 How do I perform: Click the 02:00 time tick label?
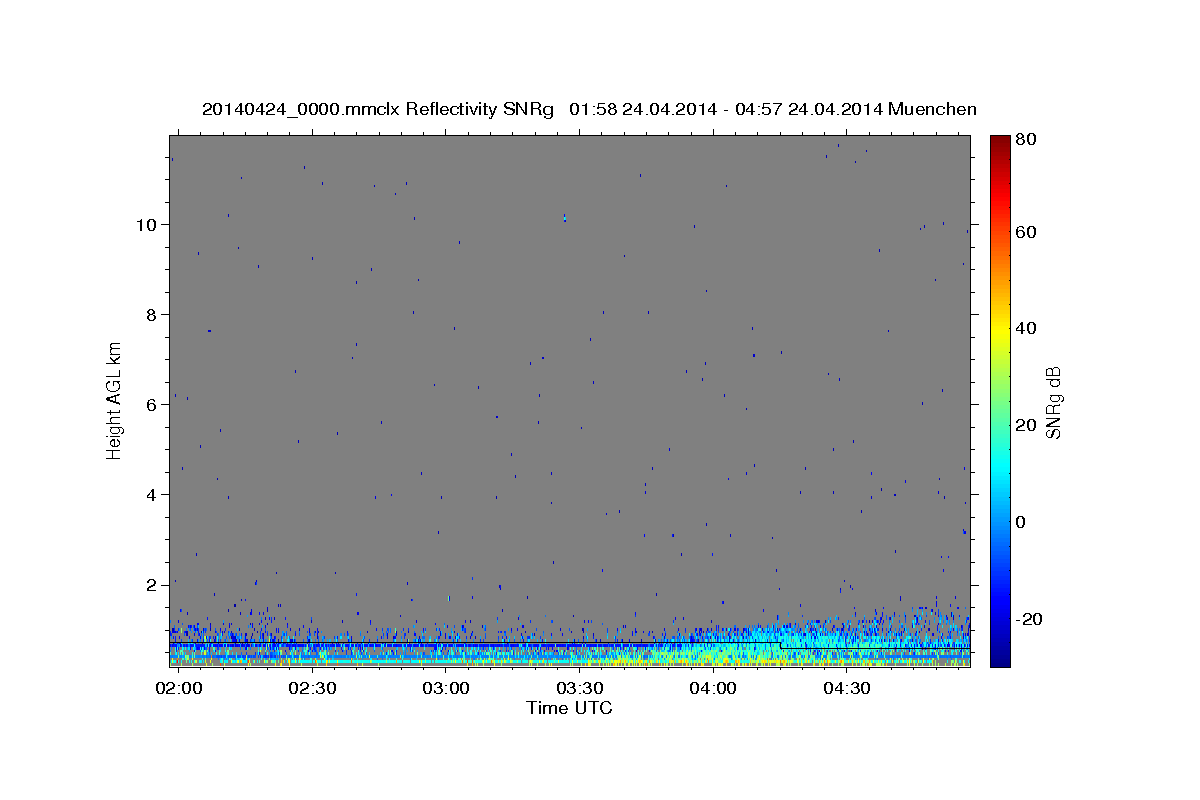(180, 688)
